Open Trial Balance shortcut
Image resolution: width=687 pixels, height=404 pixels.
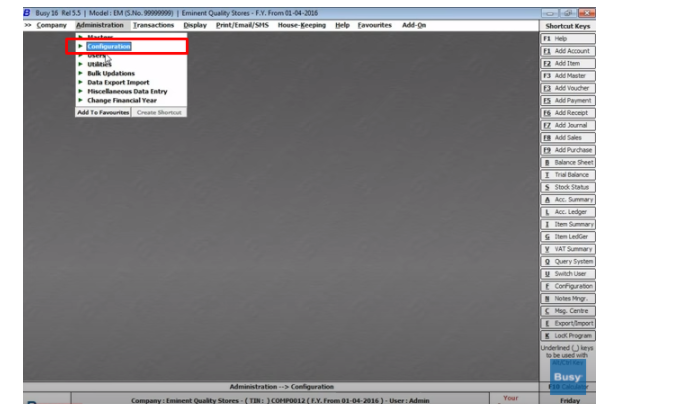pyautogui.click(x=568, y=175)
